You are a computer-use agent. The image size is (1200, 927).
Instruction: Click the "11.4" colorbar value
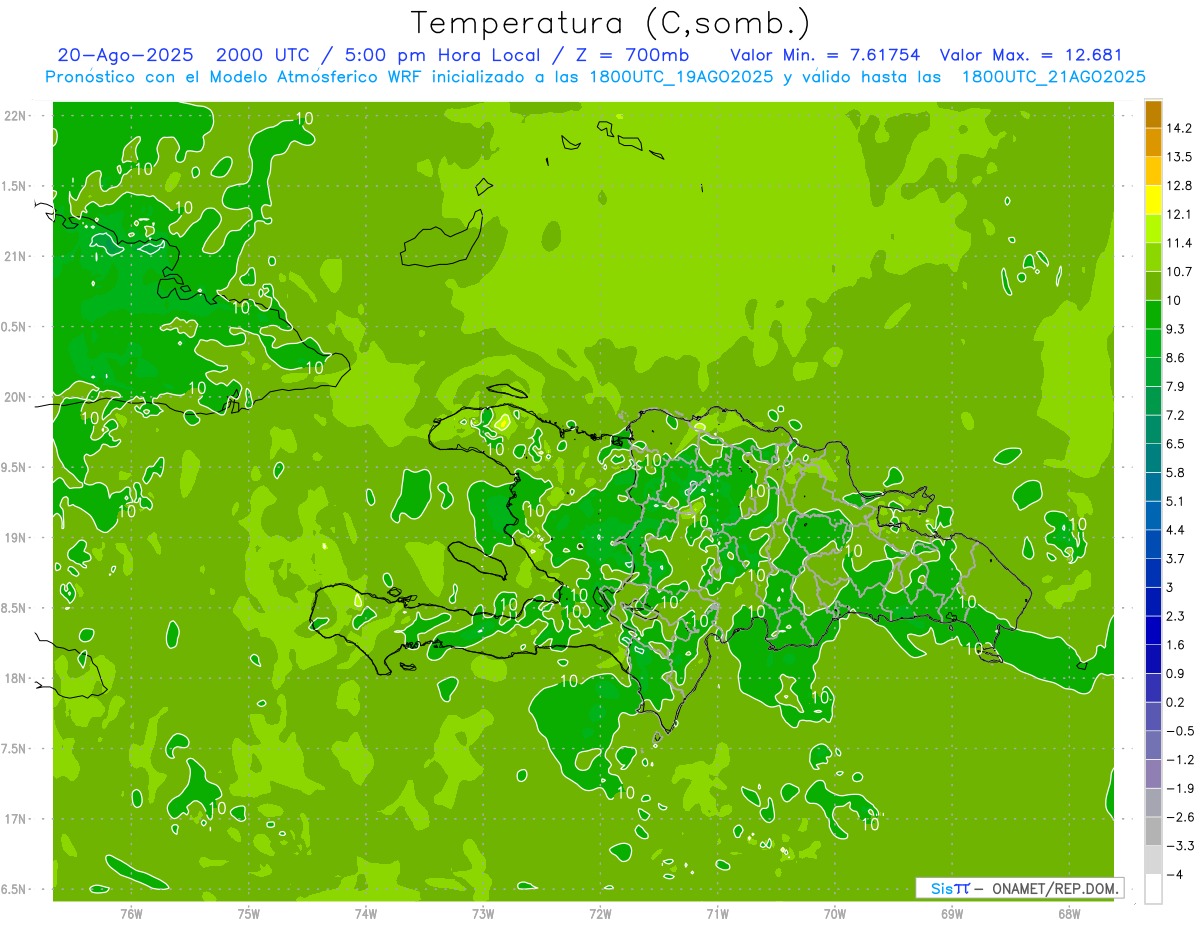1180,243
